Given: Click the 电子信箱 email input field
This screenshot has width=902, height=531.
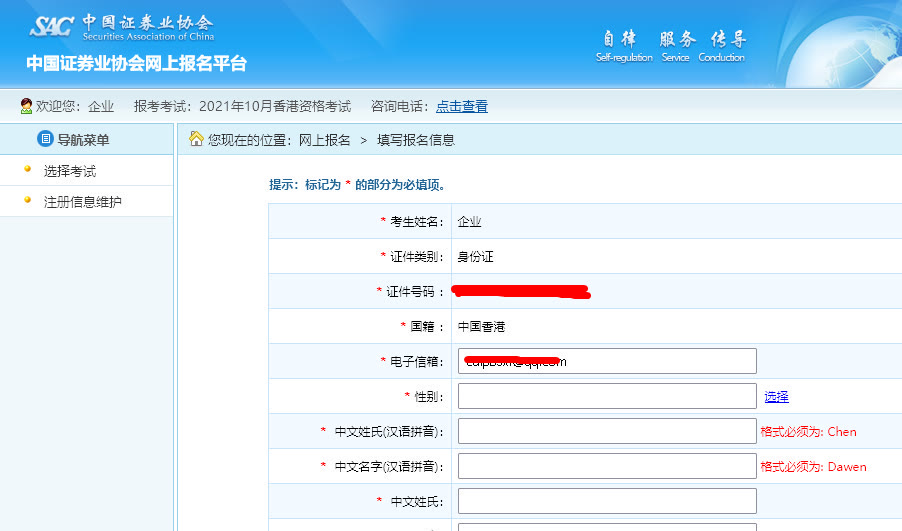Looking at the screenshot, I should tap(607, 361).
